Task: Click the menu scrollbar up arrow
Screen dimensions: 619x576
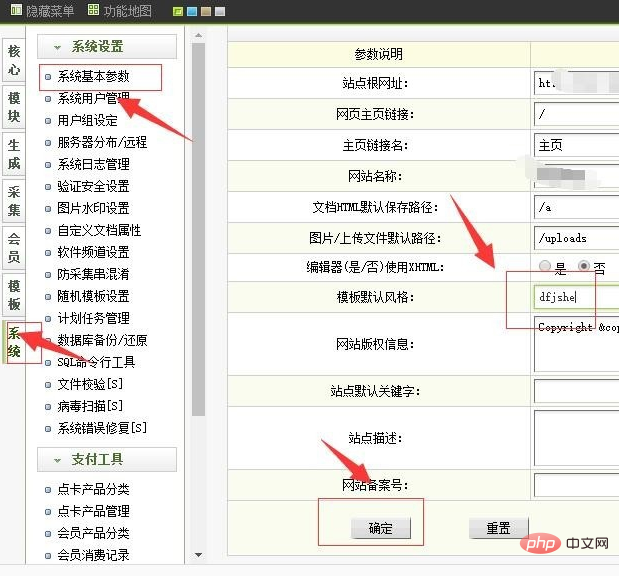Action: (x=199, y=36)
